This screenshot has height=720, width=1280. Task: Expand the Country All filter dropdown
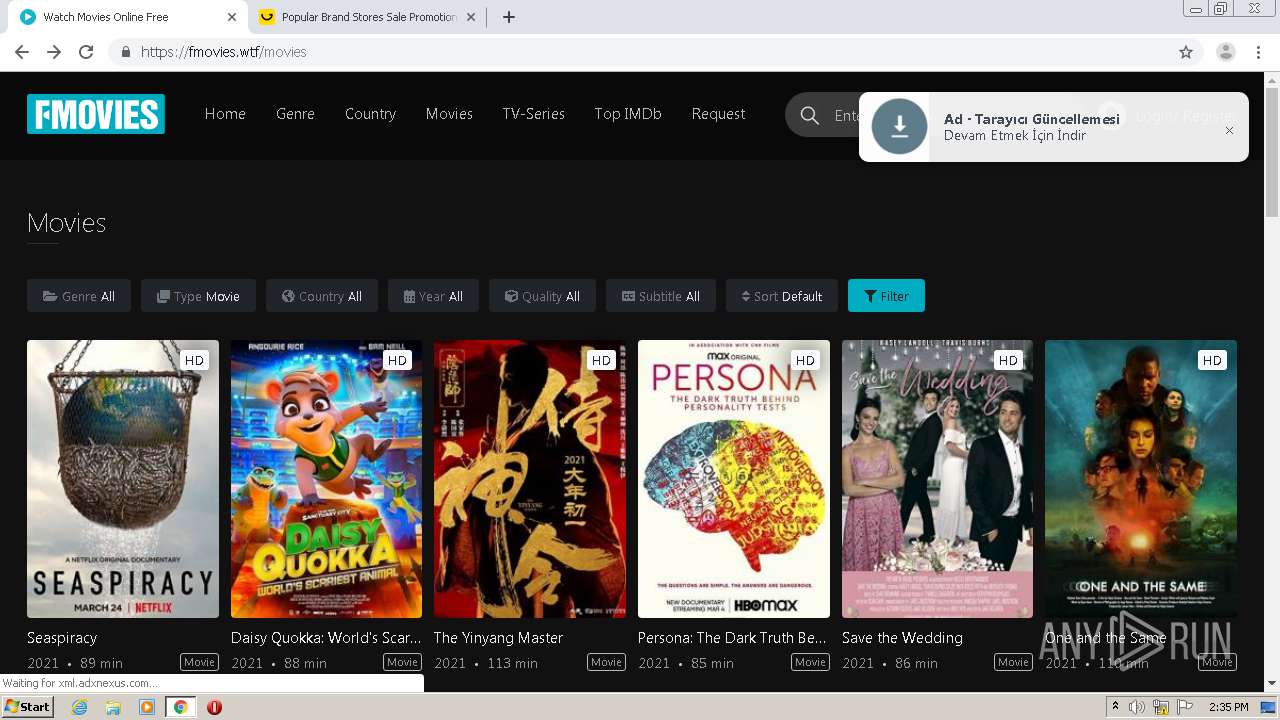322,296
